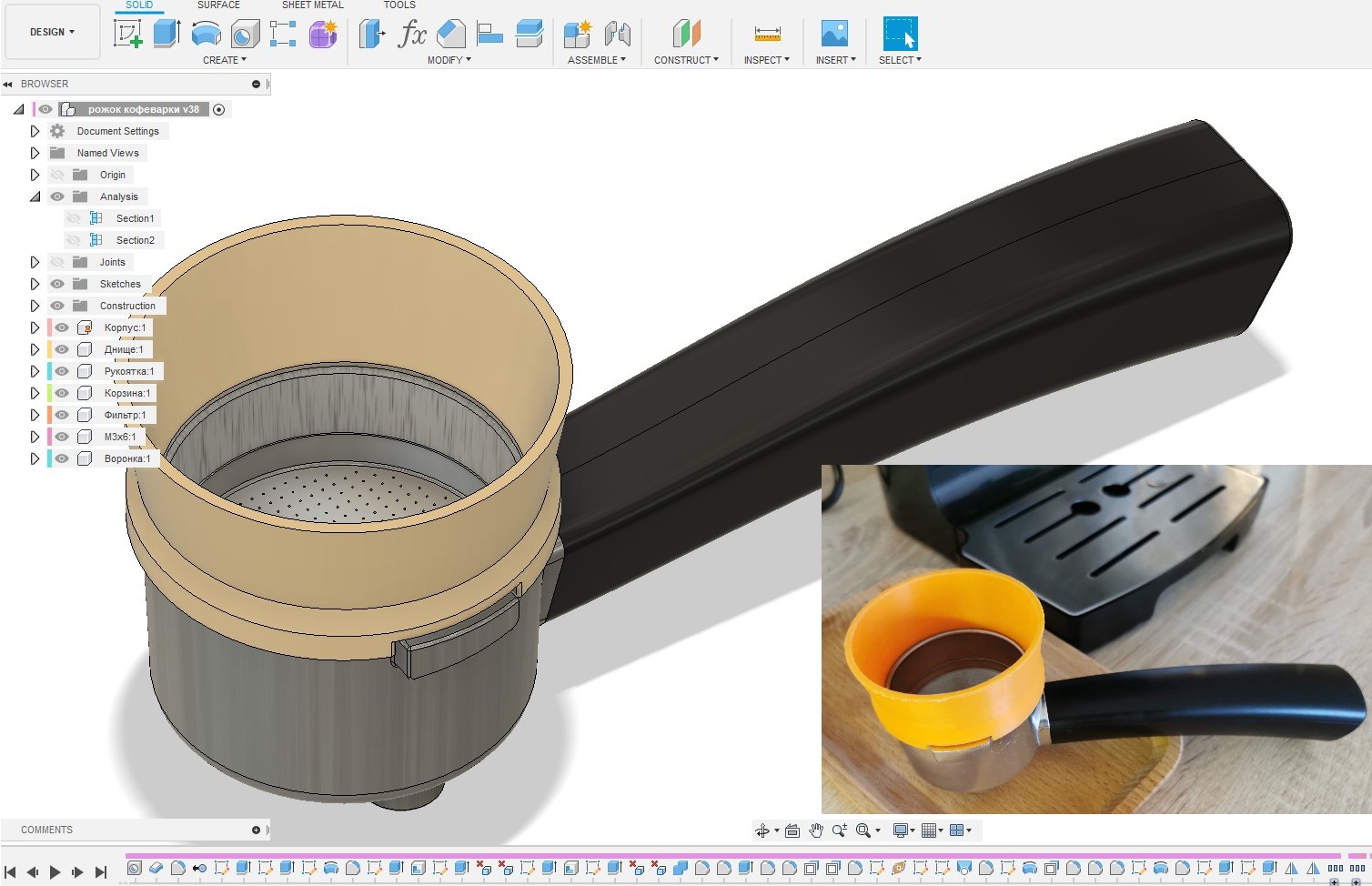Click the Insert image icon

point(834,34)
